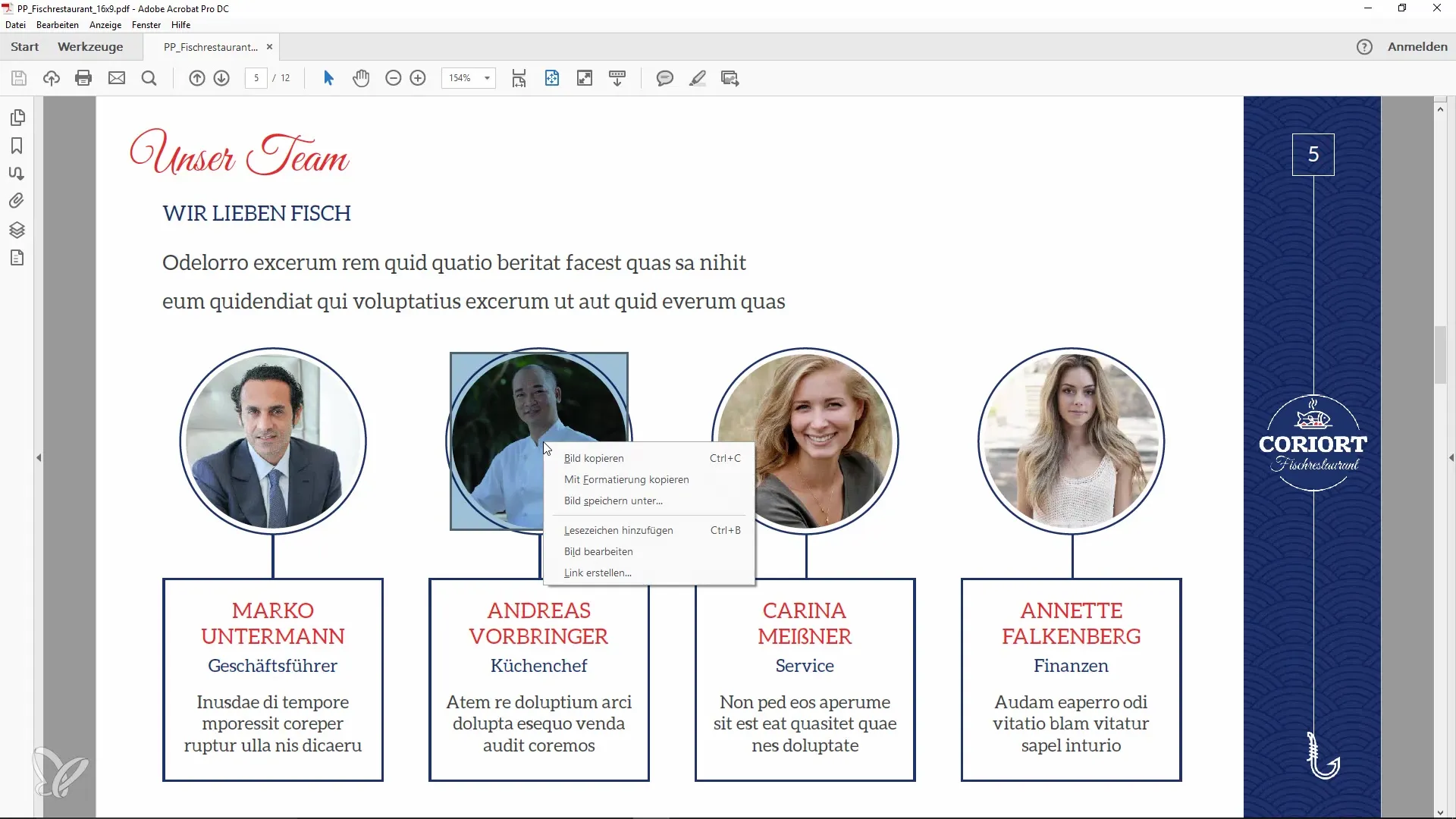Choose Mit Formatierung kopieren
The height and width of the screenshot is (819, 1456).
[x=649, y=479]
